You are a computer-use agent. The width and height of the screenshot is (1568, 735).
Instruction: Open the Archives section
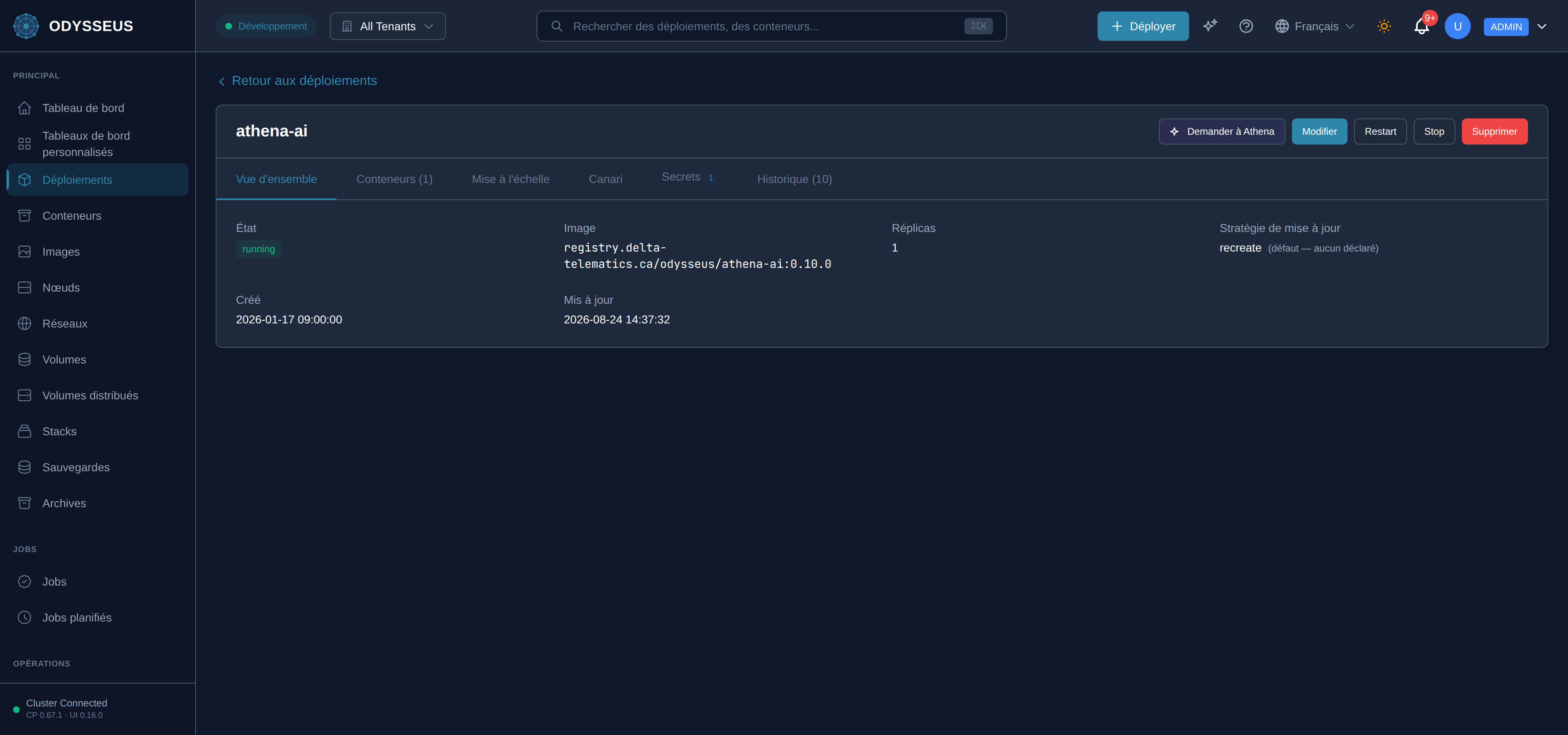[x=98, y=503]
